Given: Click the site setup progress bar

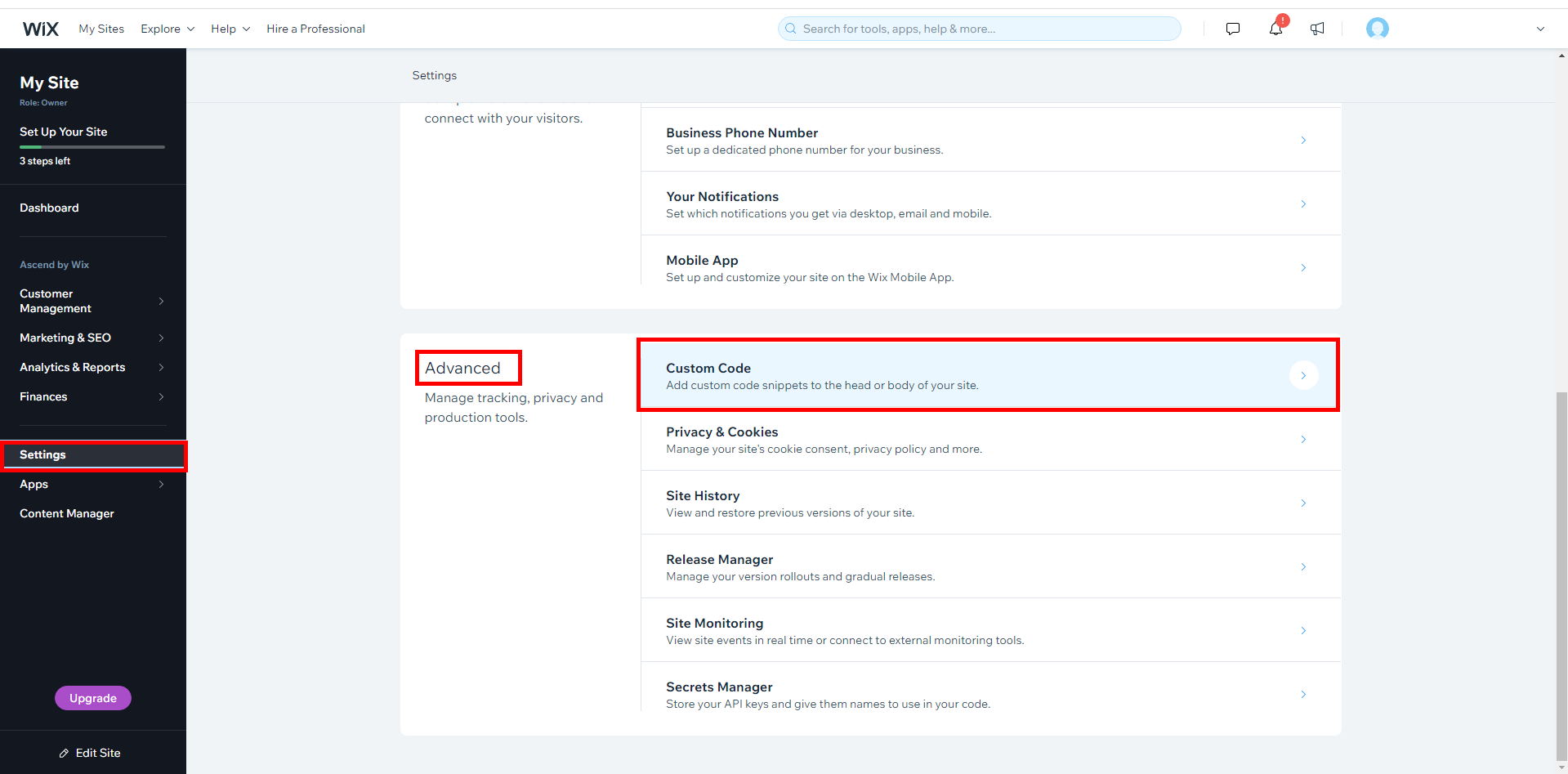Looking at the screenshot, I should (92, 147).
